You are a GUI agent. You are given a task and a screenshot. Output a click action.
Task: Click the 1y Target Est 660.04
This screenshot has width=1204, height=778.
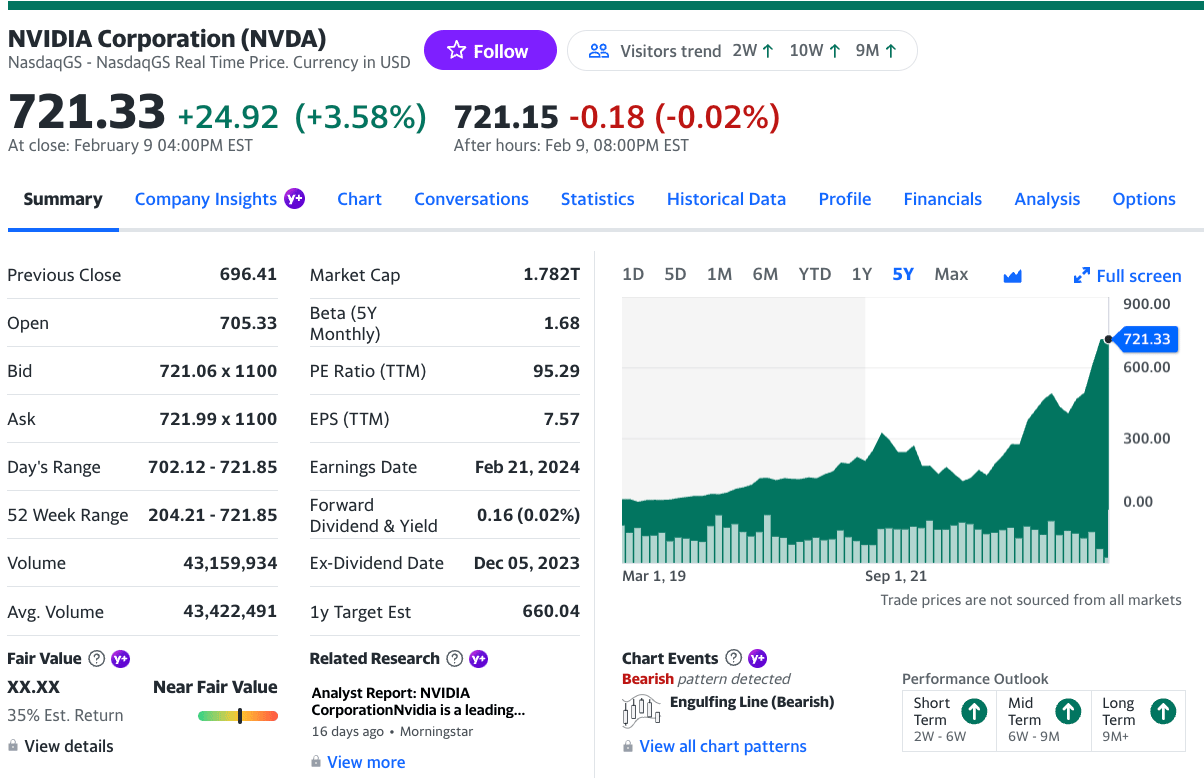(551, 611)
